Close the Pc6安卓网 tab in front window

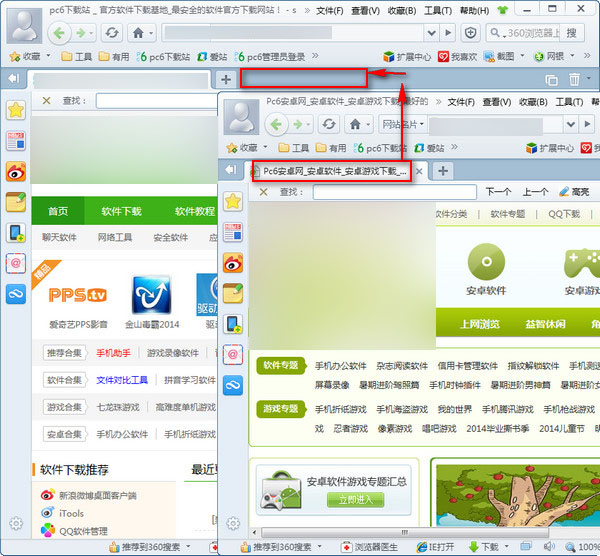(419, 171)
